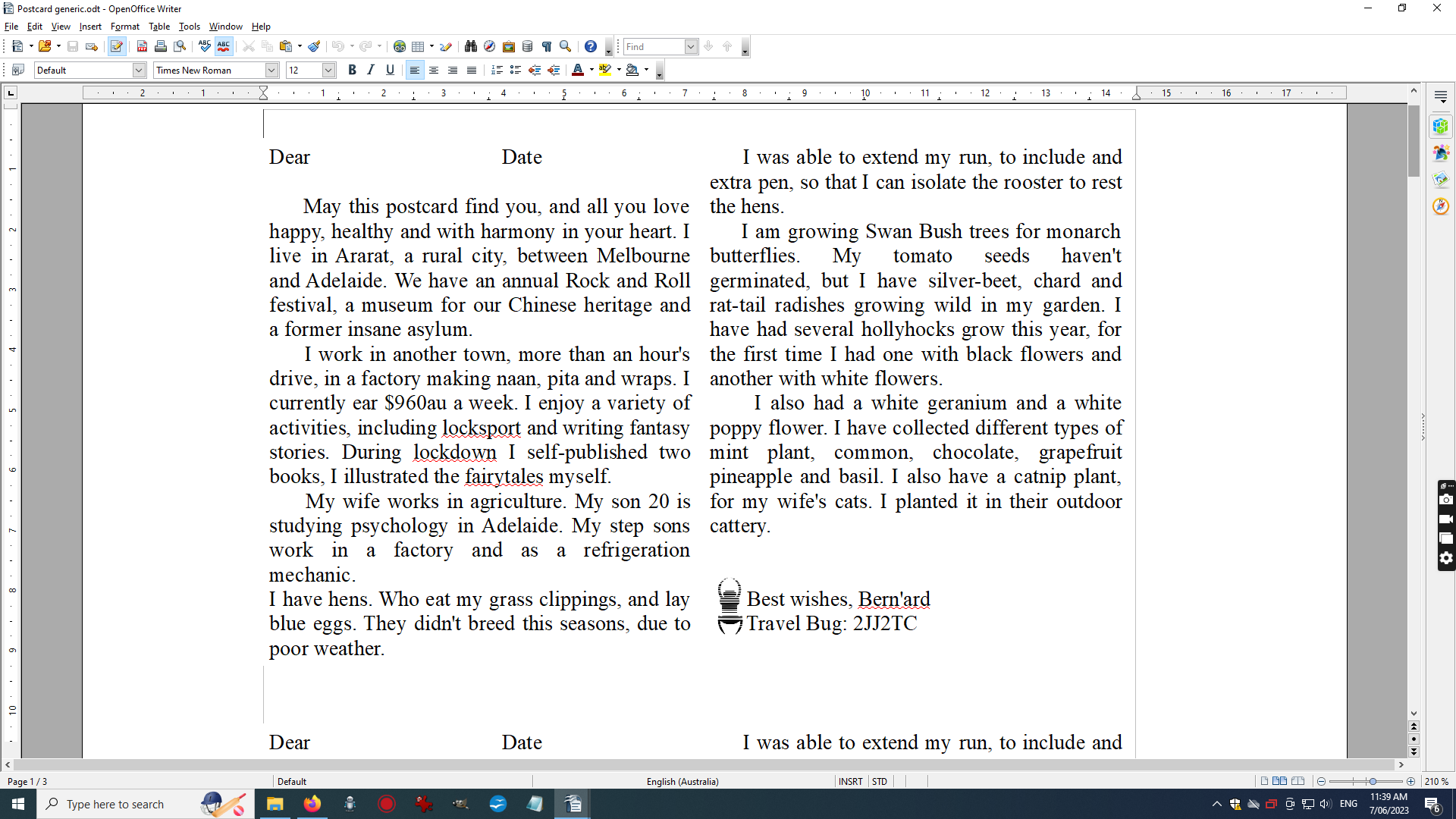Decrease paragraph indent
The image size is (1456, 819).
[535, 70]
